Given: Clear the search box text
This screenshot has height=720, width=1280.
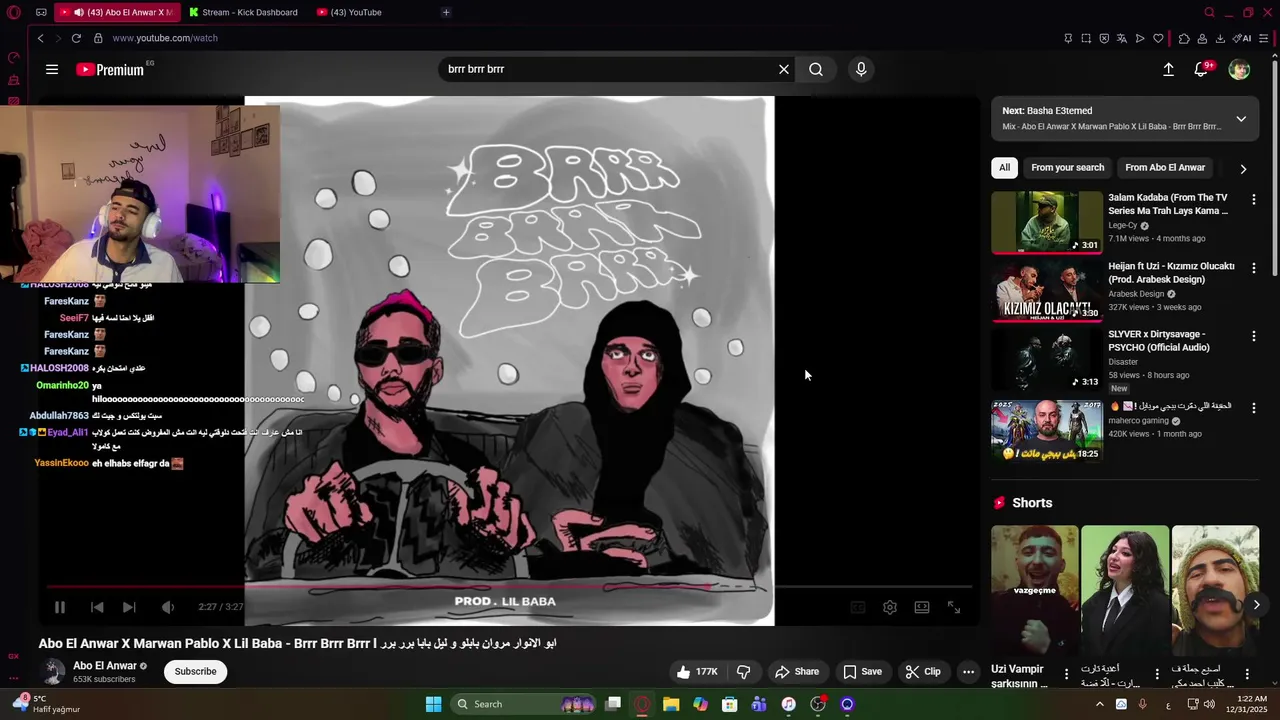Looking at the screenshot, I should (784, 69).
